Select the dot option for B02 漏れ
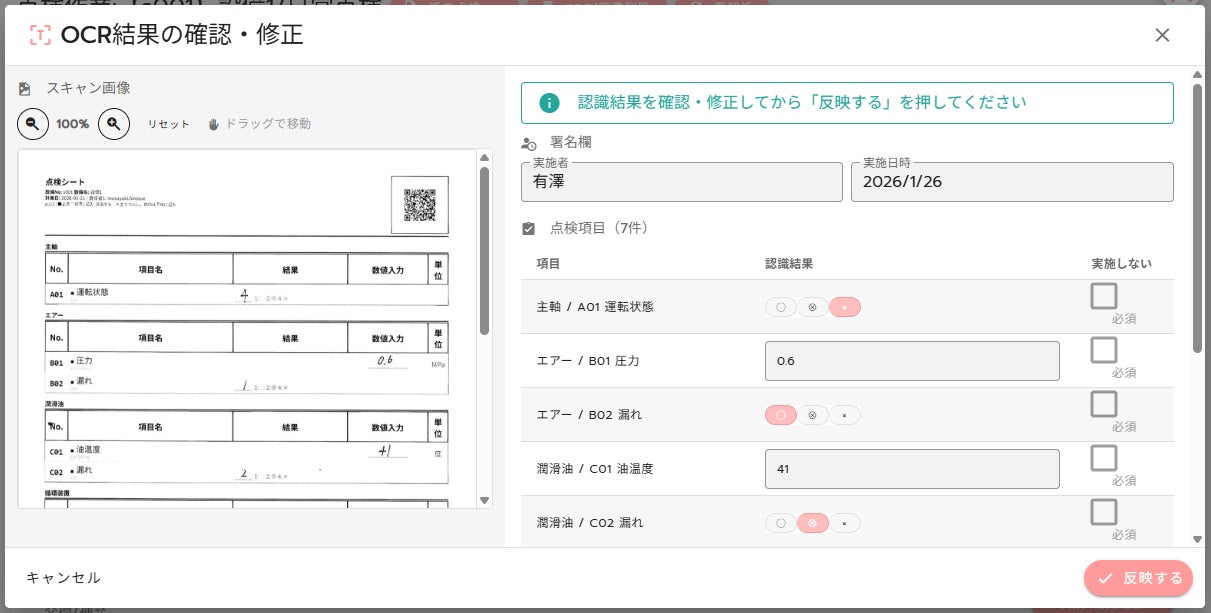This screenshot has height=613, width=1211. [x=845, y=415]
